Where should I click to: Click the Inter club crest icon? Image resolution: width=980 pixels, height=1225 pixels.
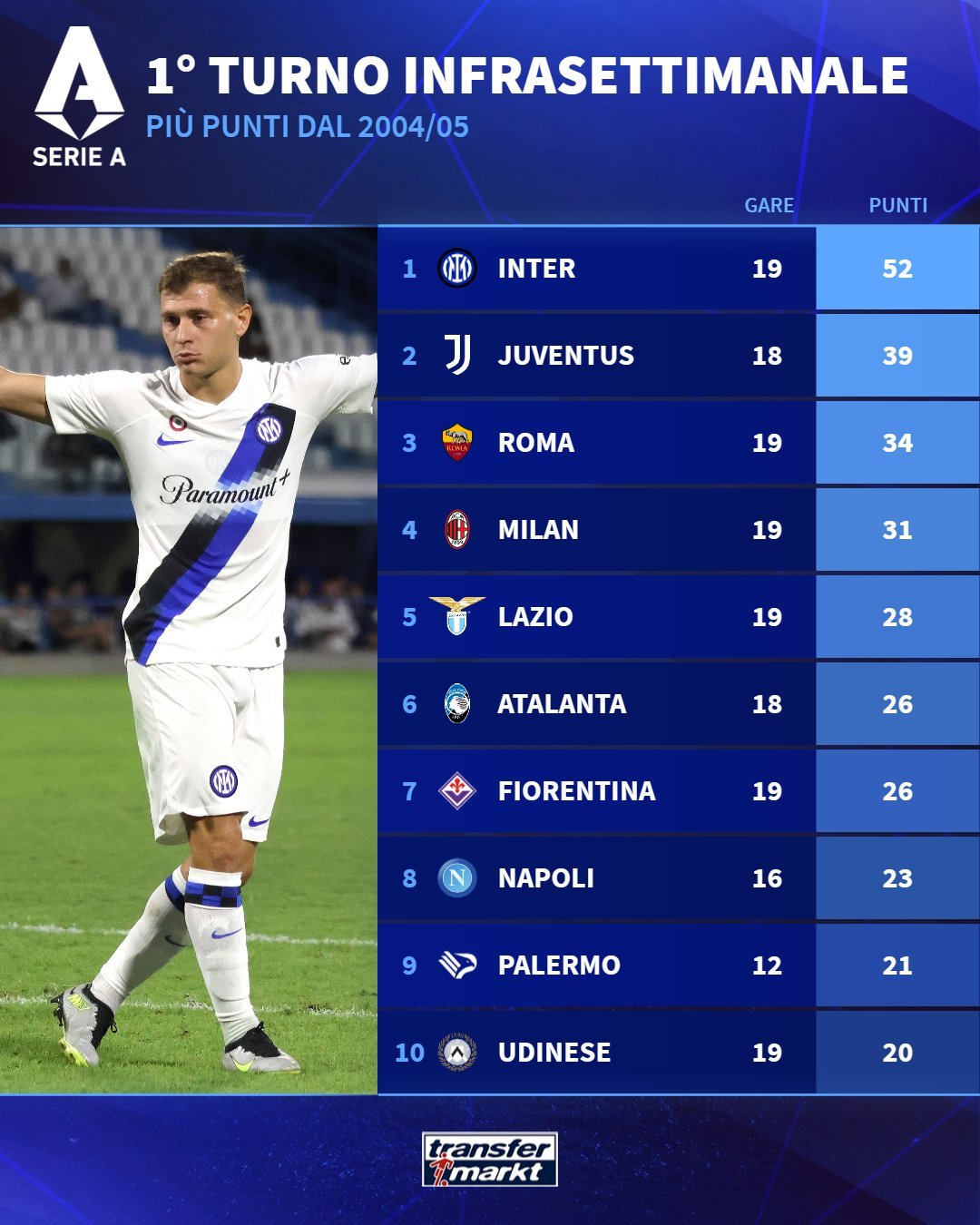pos(457,269)
